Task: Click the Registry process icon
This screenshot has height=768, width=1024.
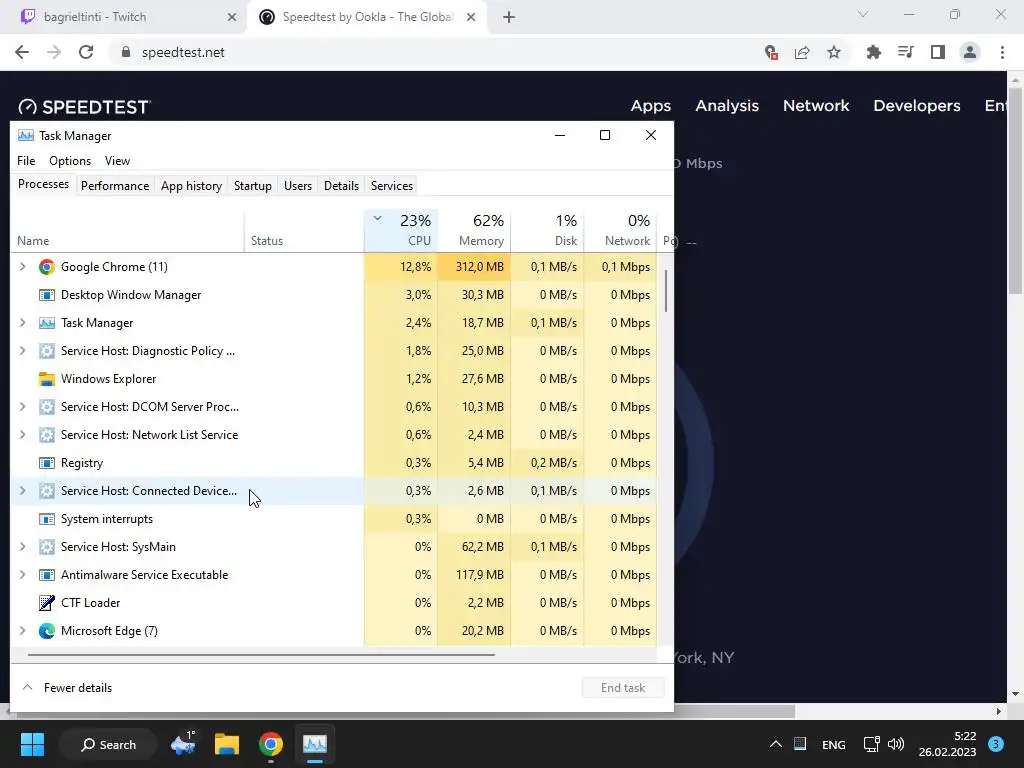Action: coord(46,463)
